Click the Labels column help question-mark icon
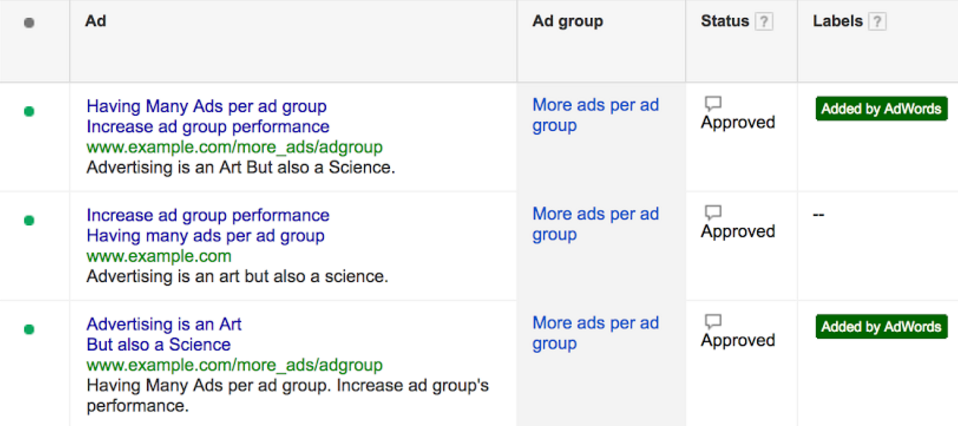The width and height of the screenshot is (958, 426). click(x=877, y=22)
